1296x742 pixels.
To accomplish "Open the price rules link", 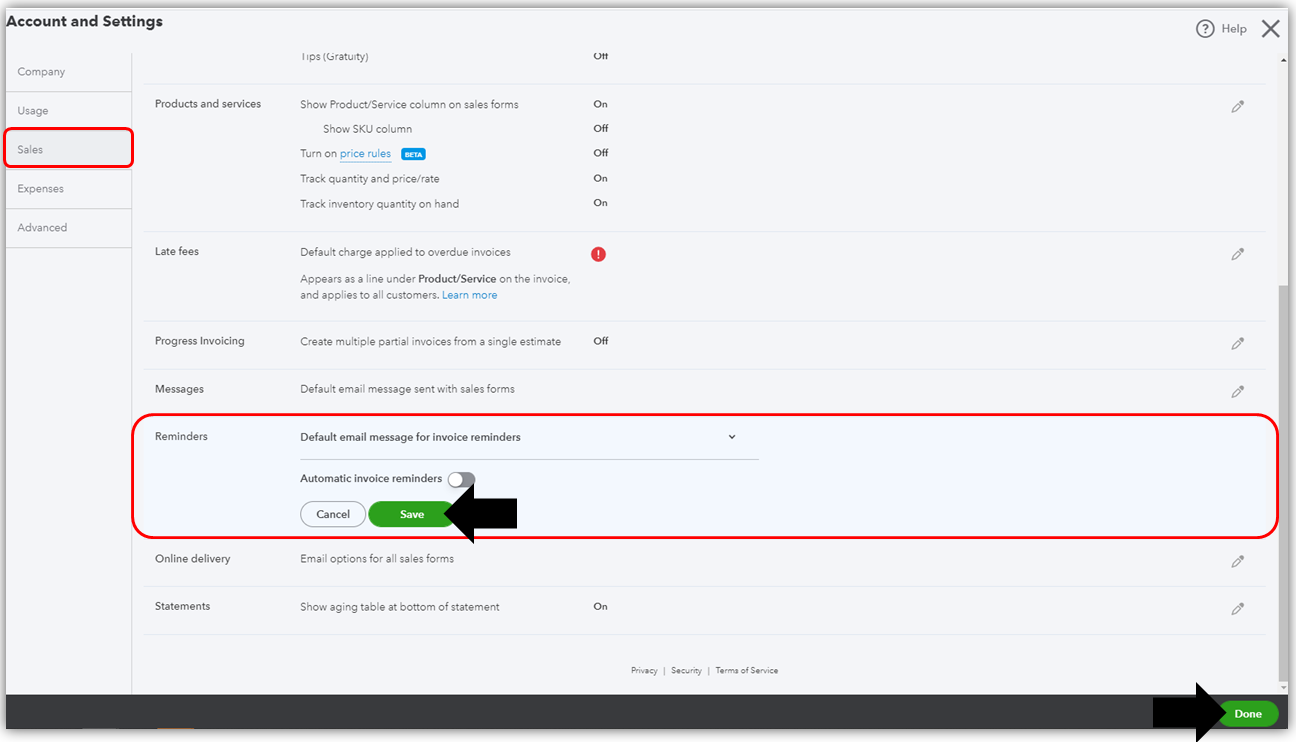I will pyautogui.click(x=365, y=154).
